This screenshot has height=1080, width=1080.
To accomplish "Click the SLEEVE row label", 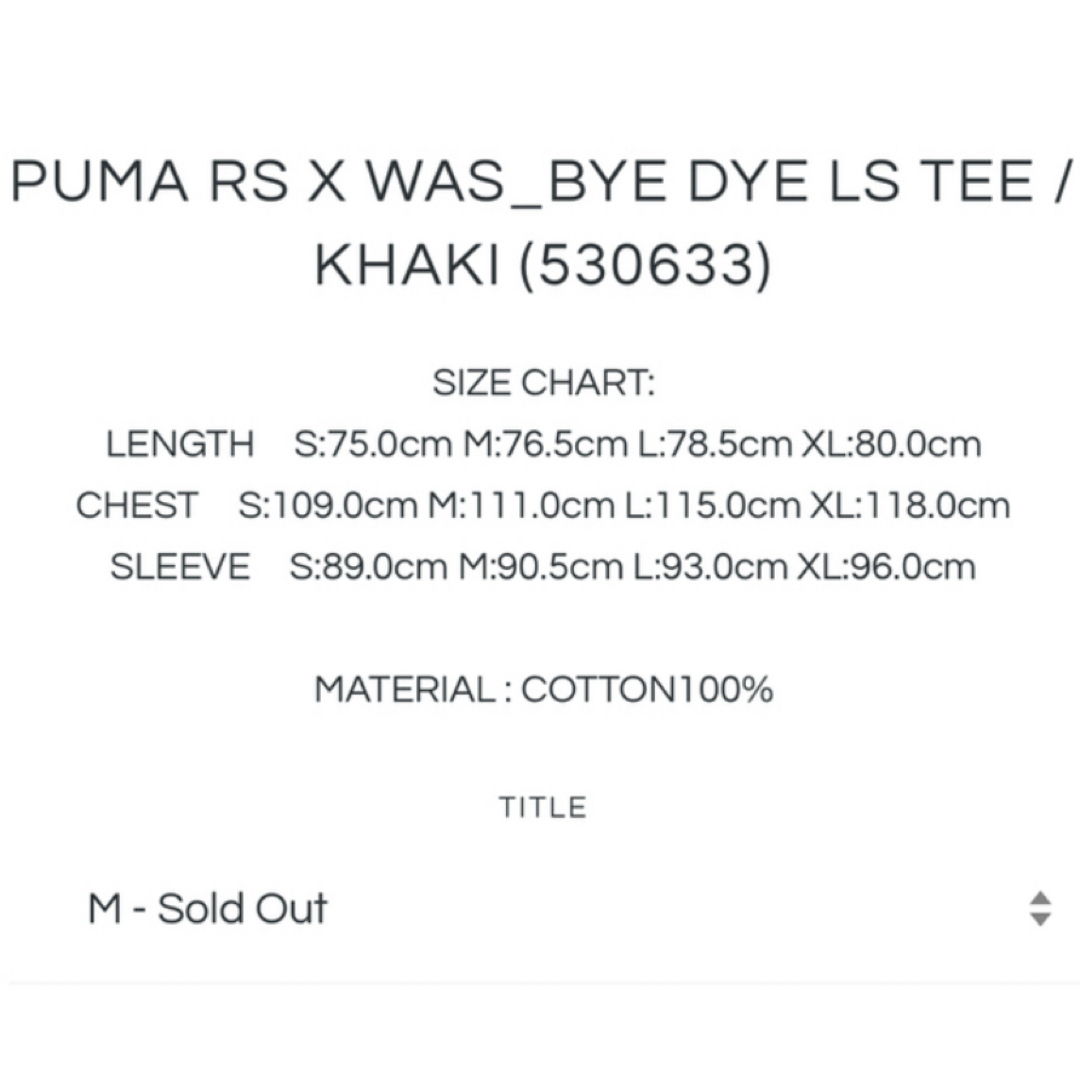I will [x=180, y=567].
